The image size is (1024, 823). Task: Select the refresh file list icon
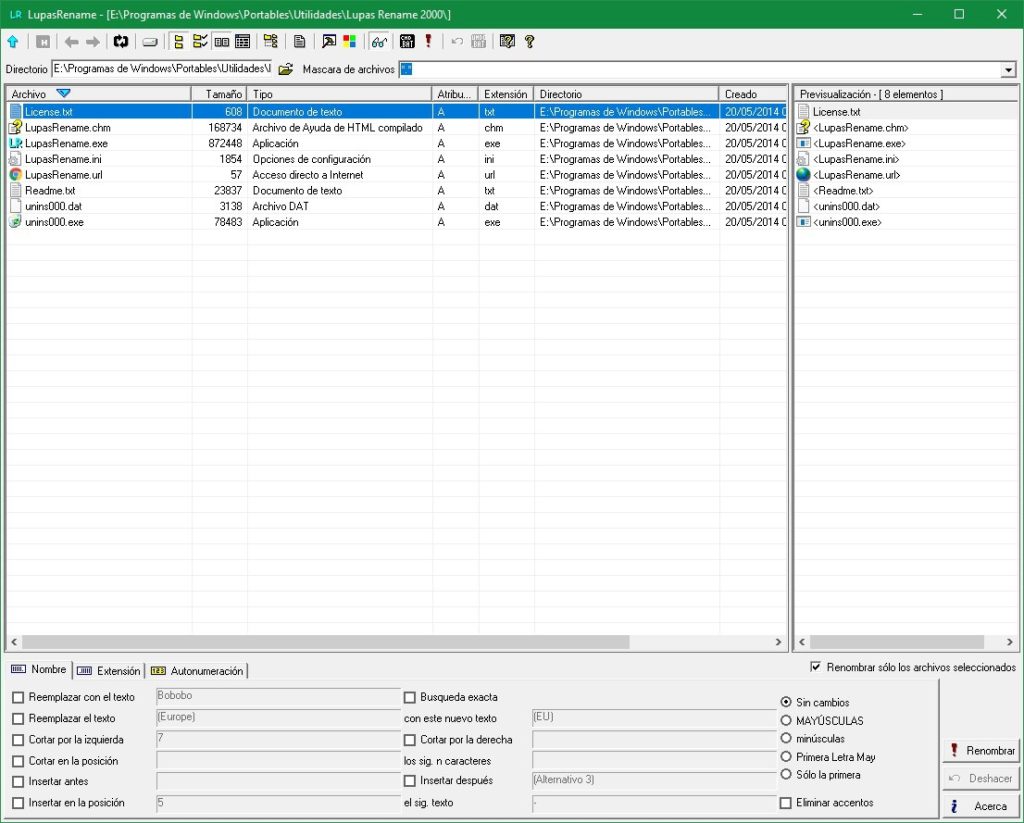[x=121, y=41]
